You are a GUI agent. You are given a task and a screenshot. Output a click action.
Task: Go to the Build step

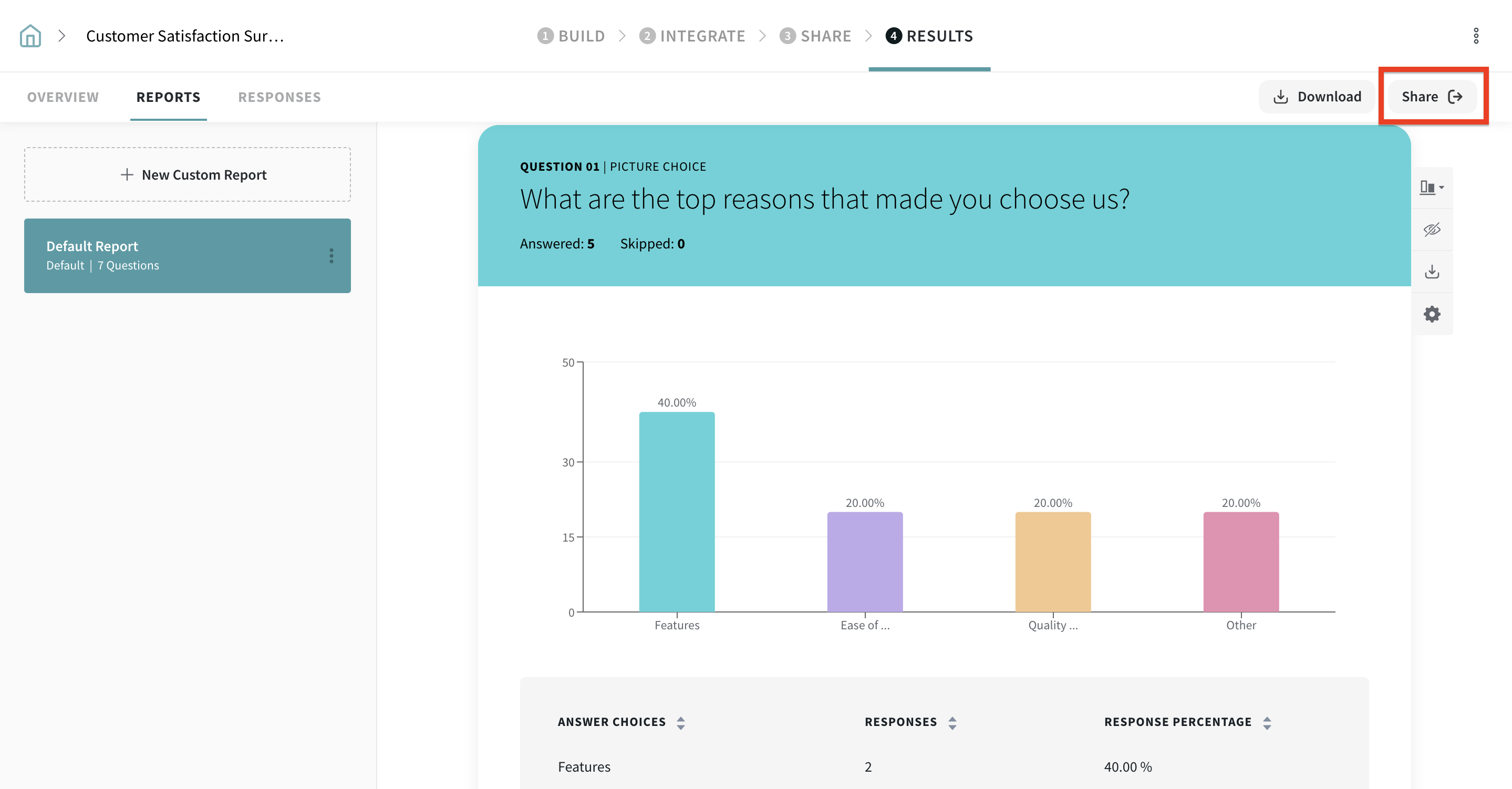571,36
